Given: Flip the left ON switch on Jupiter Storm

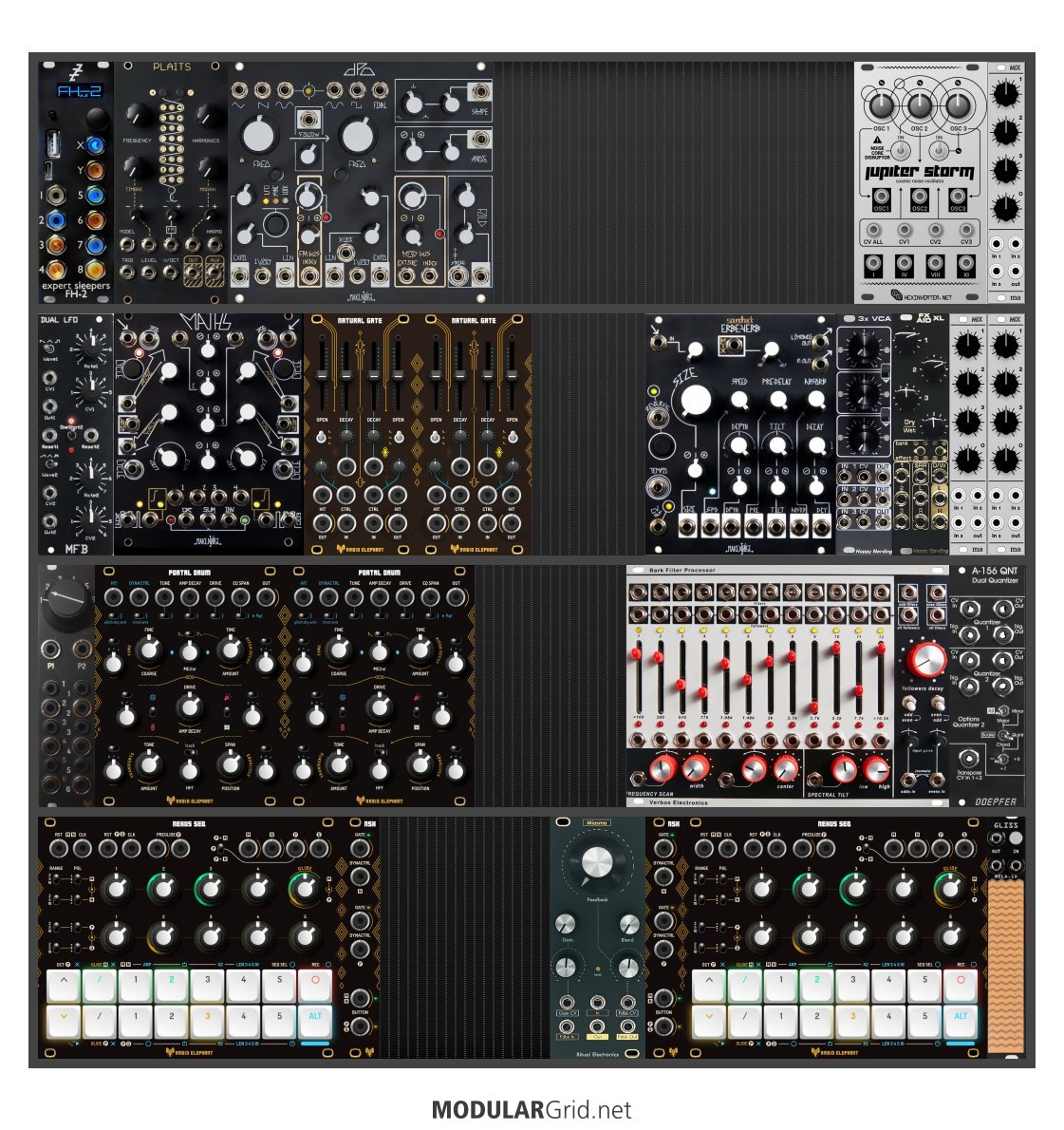Looking at the screenshot, I should click(901, 151).
